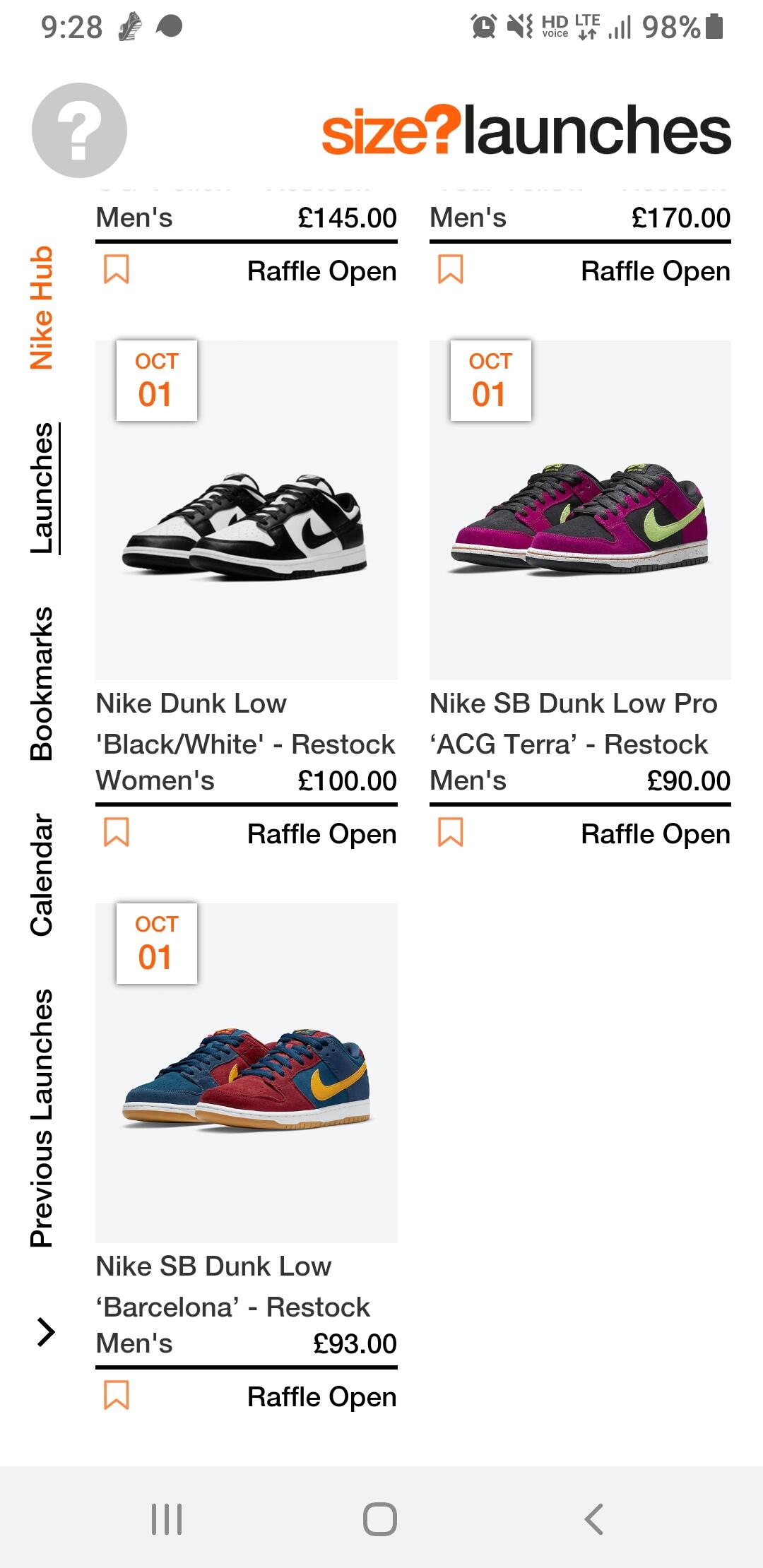This screenshot has height=1568, width=763.
Task: Select the Launches sidebar tab
Action: [42, 488]
